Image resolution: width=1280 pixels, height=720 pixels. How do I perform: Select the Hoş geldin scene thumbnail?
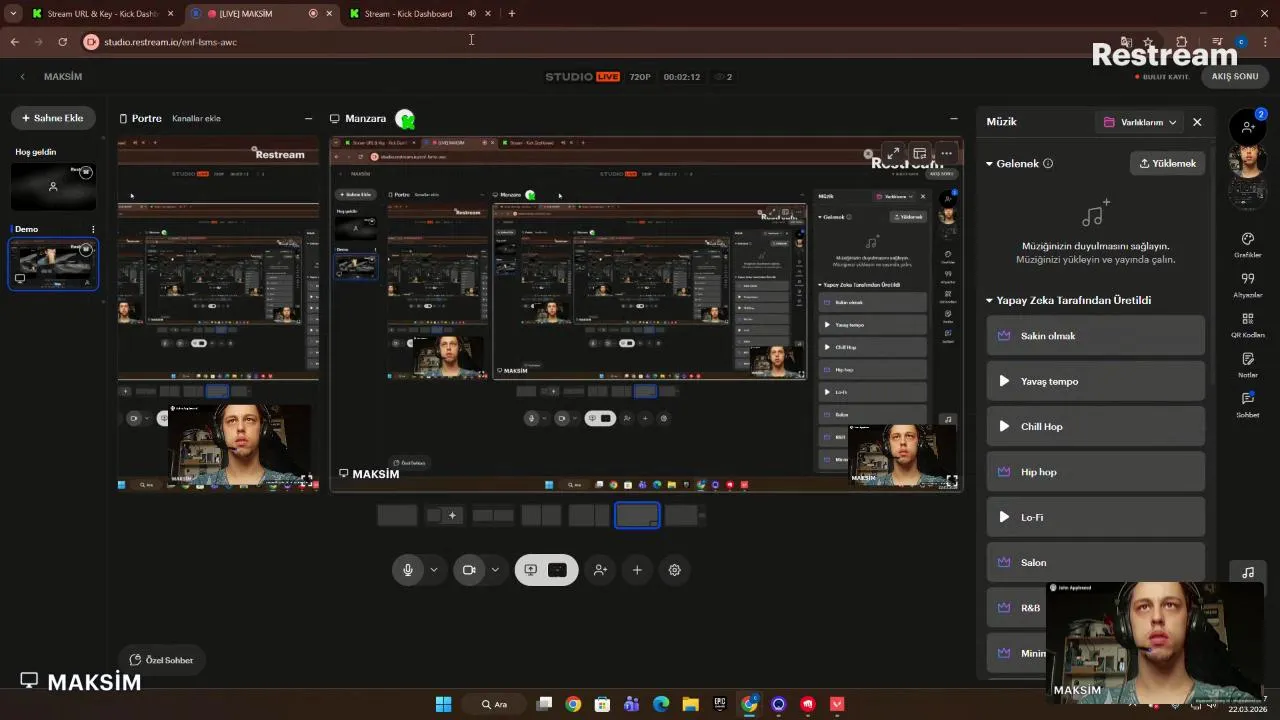point(53,187)
